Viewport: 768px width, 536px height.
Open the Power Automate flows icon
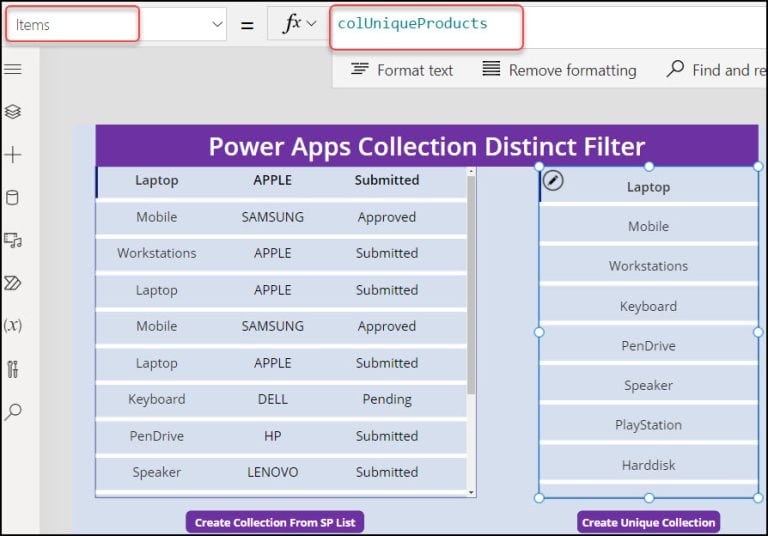13,283
